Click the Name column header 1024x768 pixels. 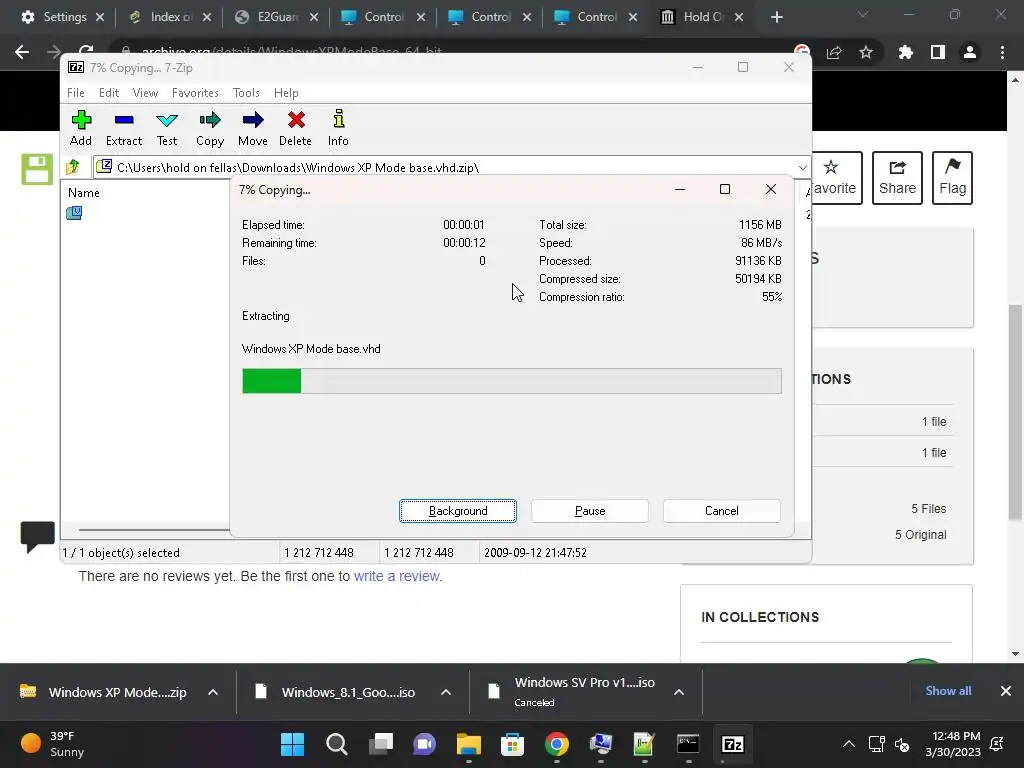click(x=84, y=193)
